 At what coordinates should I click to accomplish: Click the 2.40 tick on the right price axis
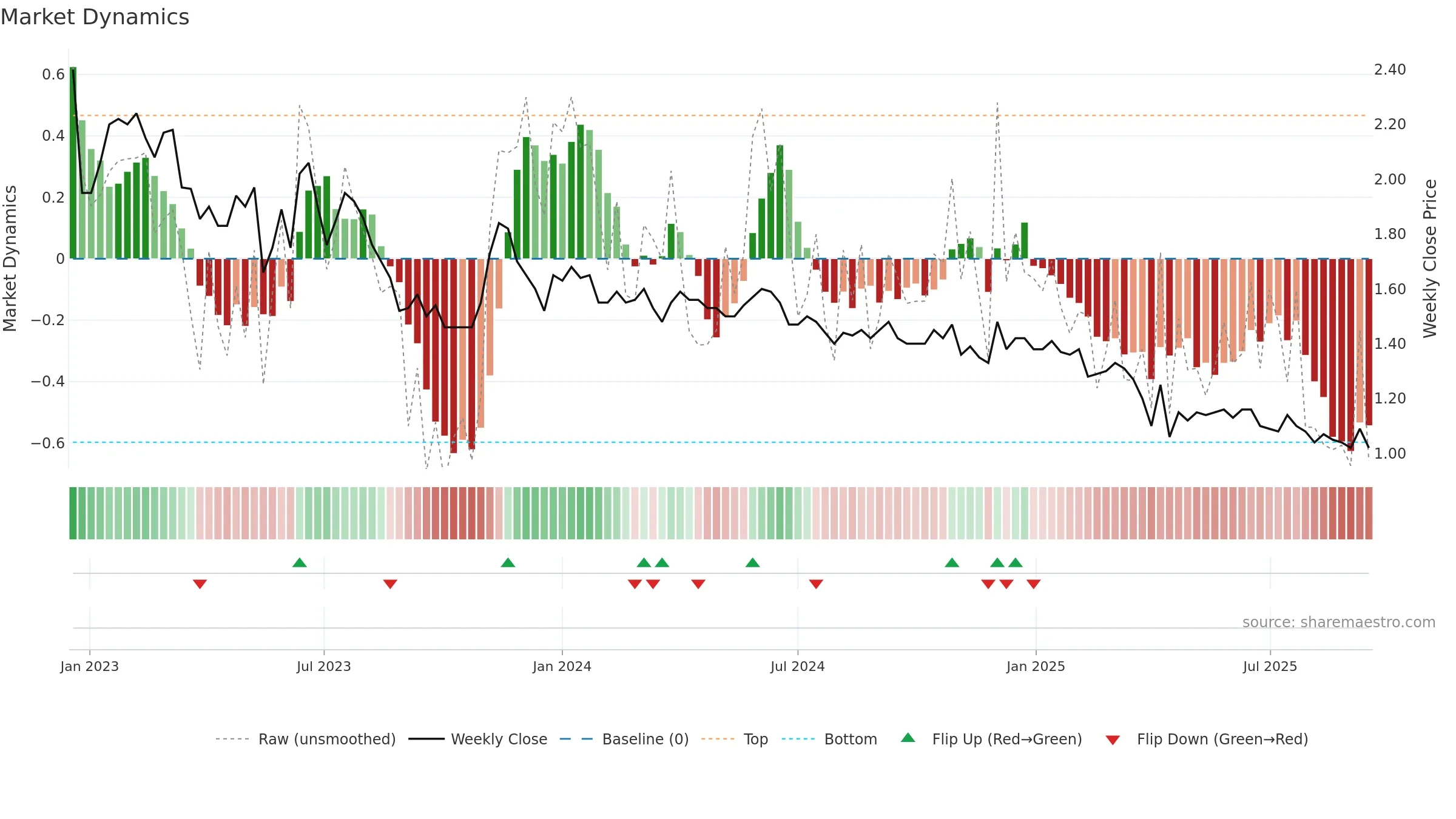pos(1390,70)
